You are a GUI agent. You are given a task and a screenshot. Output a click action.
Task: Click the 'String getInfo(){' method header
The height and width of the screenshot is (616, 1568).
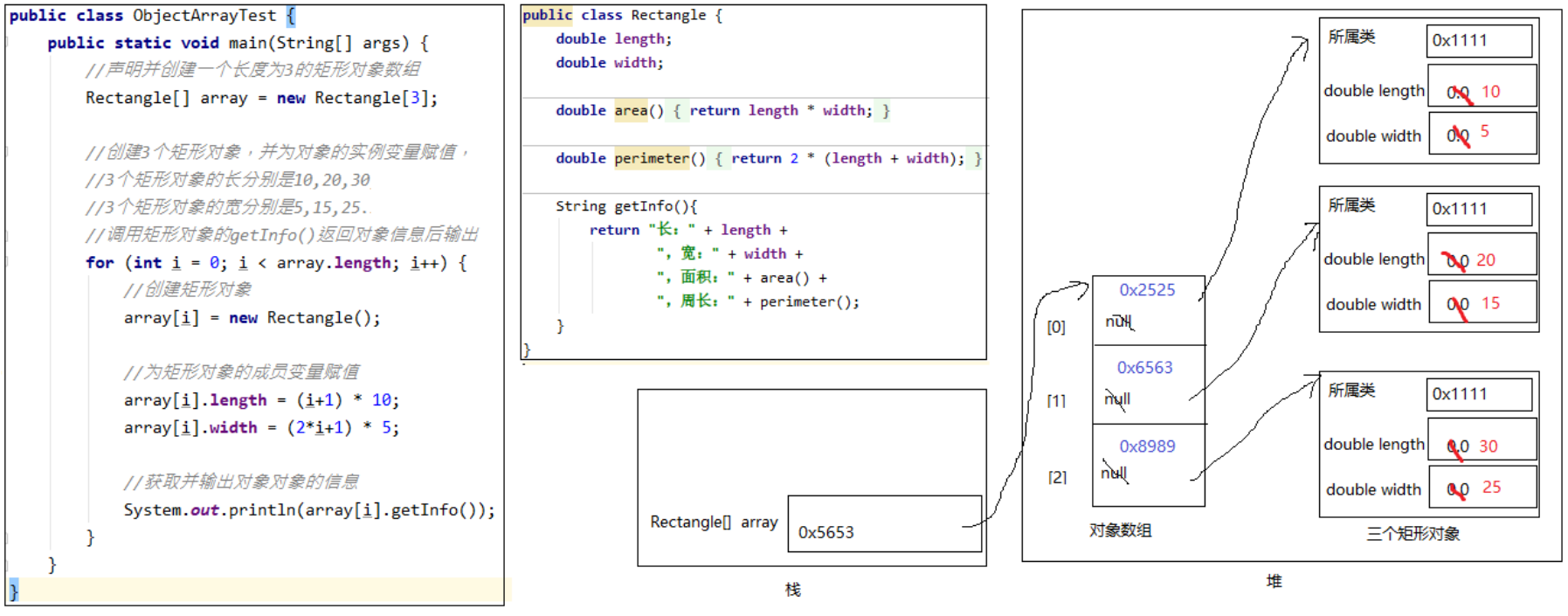pos(626,206)
